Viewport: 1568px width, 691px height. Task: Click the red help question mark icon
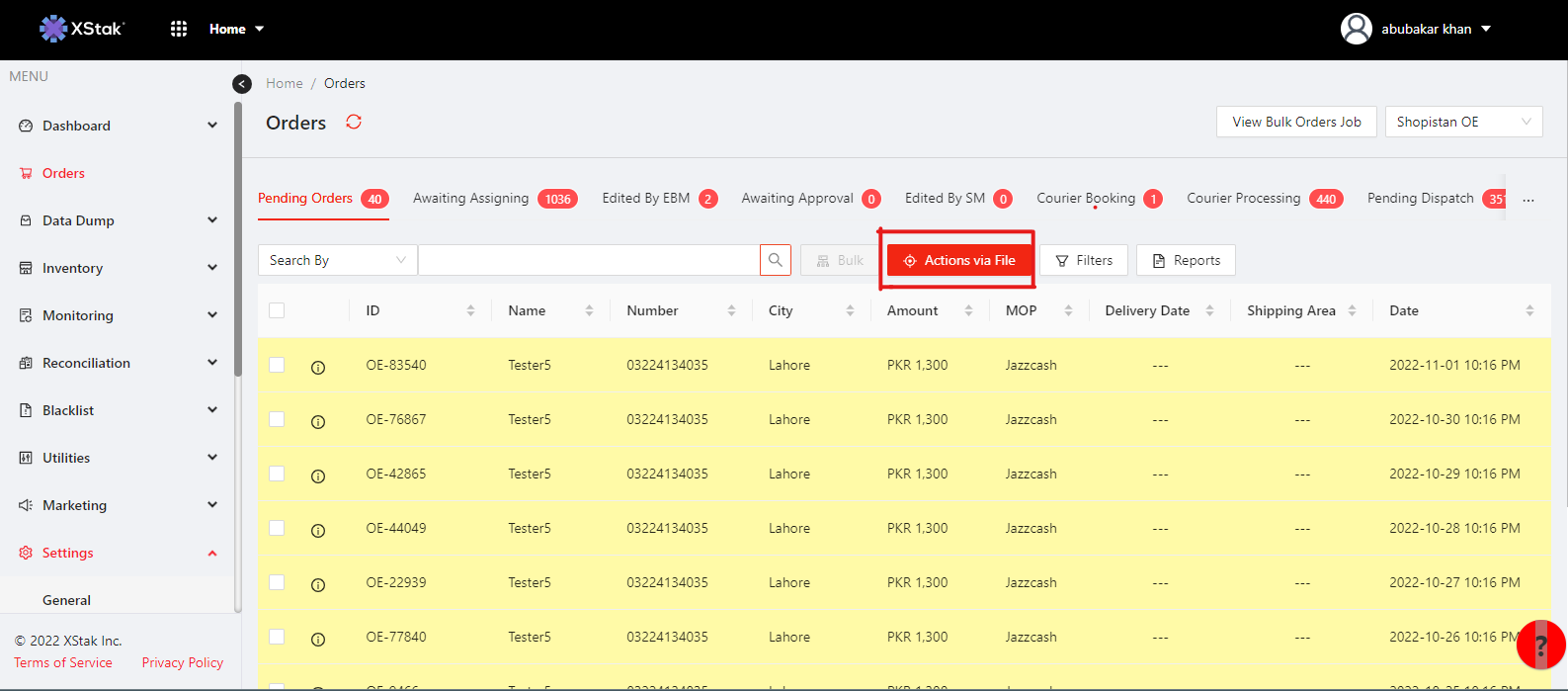(x=1539, y=646)
